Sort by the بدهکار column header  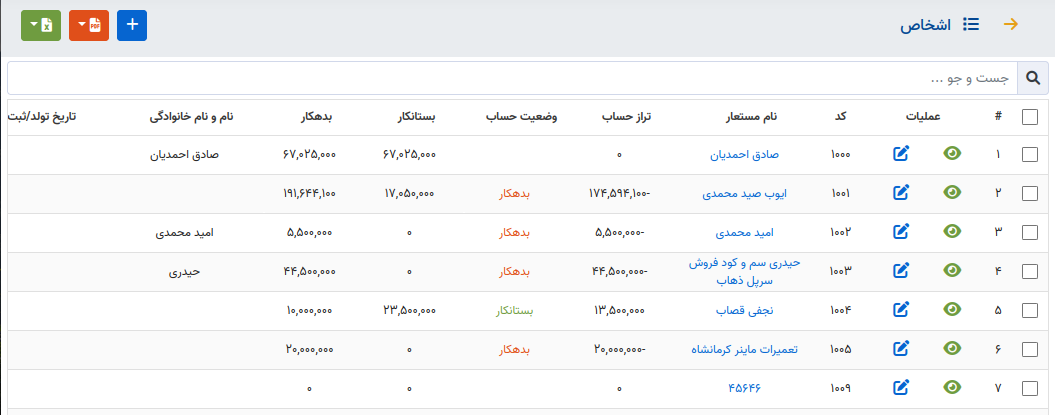pos(309,117)
